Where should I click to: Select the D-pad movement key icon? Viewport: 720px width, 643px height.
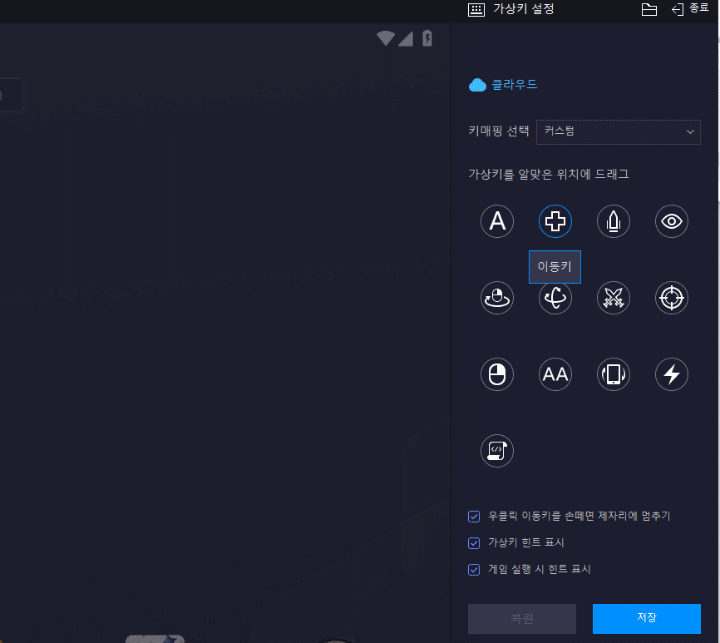pyautogui.click(x=555, y=221)
